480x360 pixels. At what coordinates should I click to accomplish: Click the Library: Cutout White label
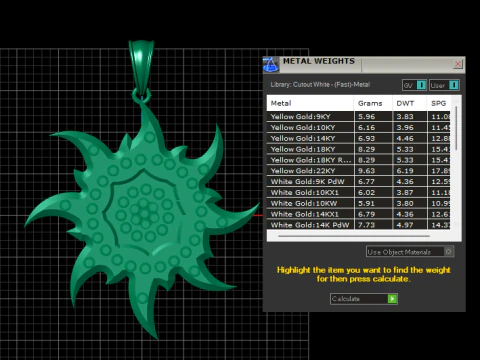click(x=320, y=85)
